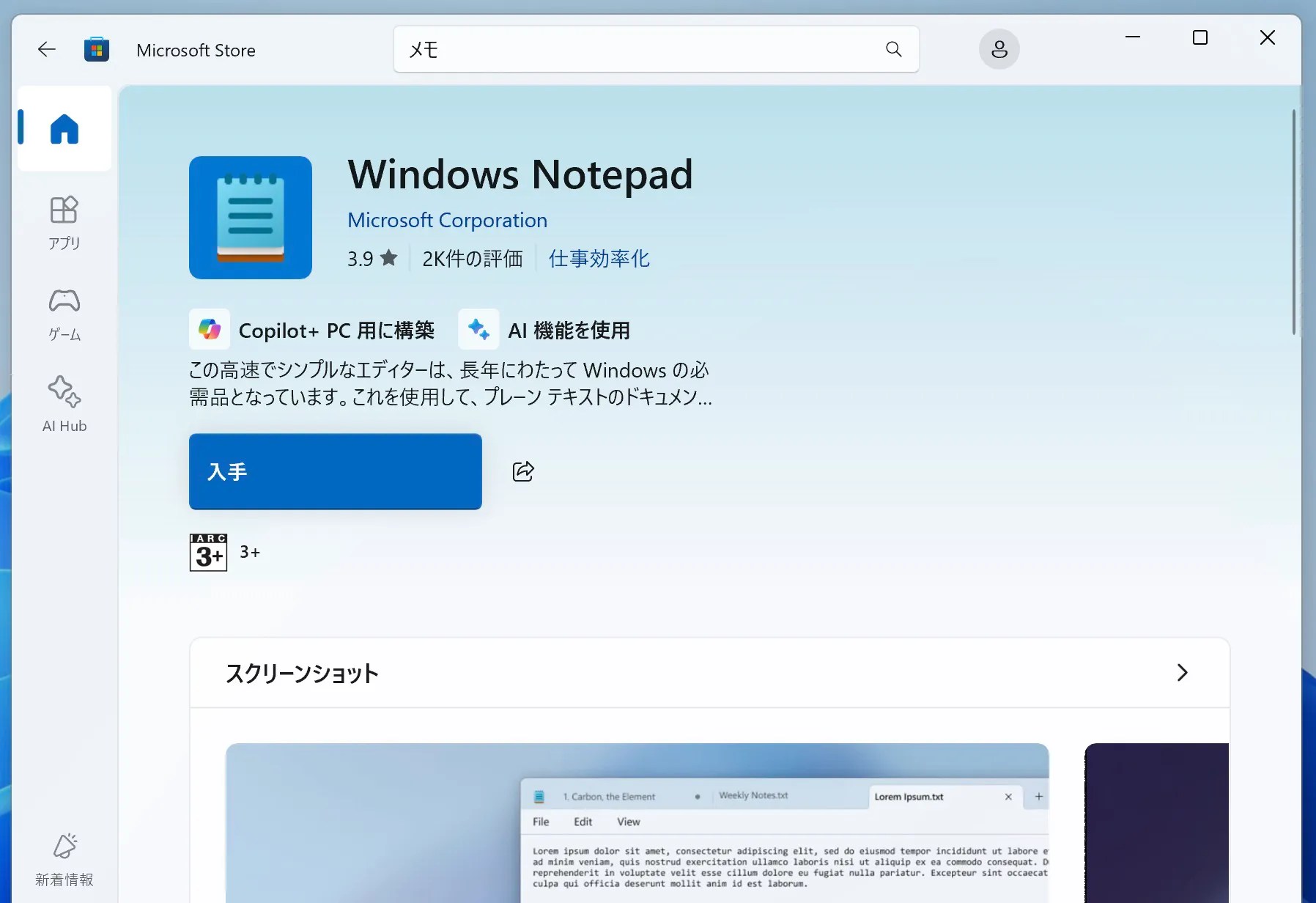Click the AI 機能を使用 sparkle icon
Image resolution: width=1316 pixels, height=903 pixels.
click(478, 330)
